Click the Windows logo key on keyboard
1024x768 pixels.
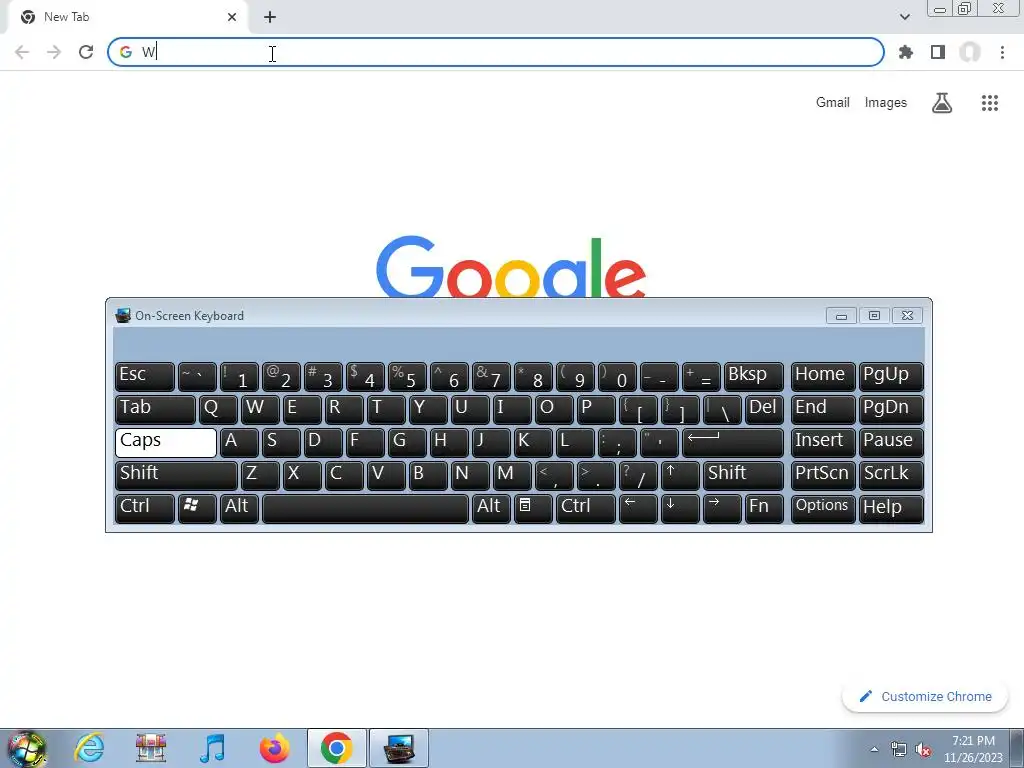[x=197, y=508]
